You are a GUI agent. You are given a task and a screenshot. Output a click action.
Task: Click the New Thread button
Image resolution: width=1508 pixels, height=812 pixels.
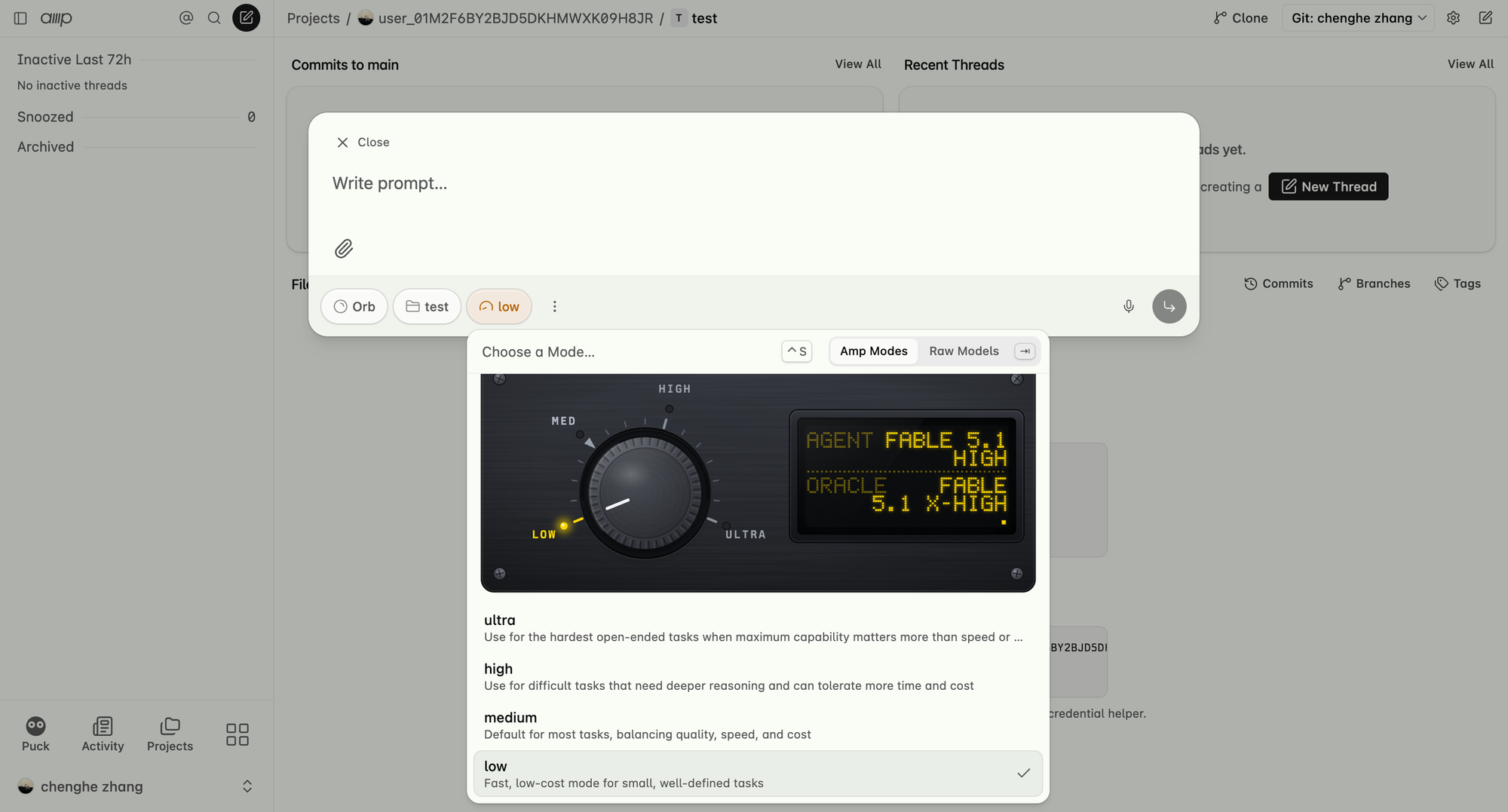coord(1328,186)
